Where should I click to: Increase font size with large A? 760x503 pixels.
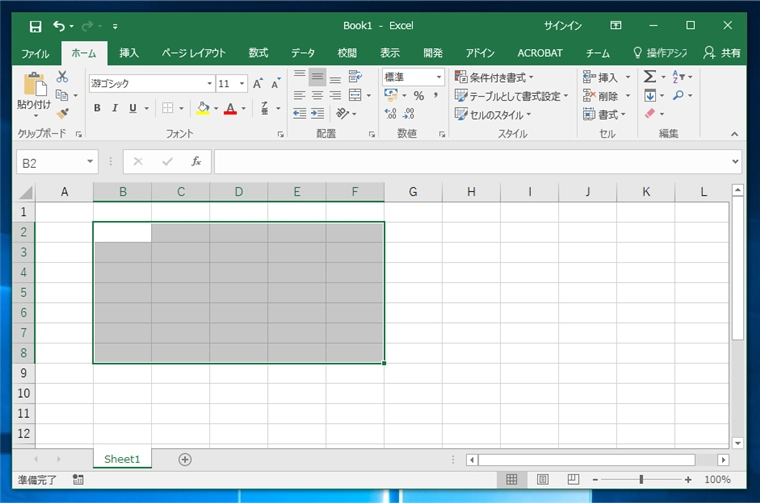(x=258, y=83)
